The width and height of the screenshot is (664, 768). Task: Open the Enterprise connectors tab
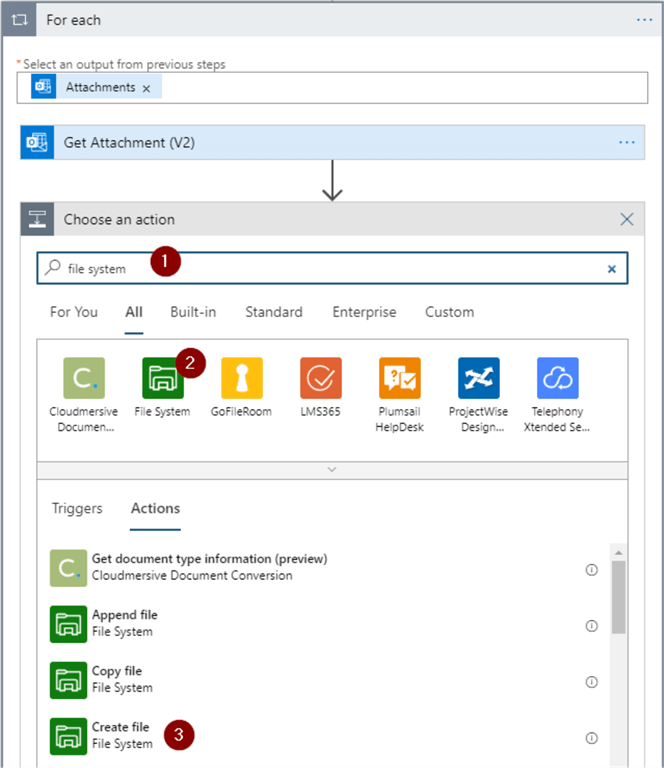[364, 312]
